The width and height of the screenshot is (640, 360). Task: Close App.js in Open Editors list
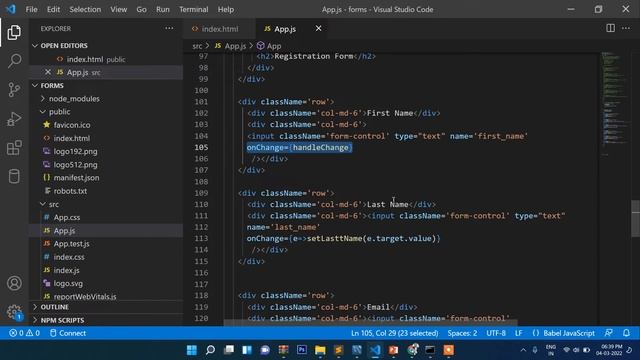48,72
